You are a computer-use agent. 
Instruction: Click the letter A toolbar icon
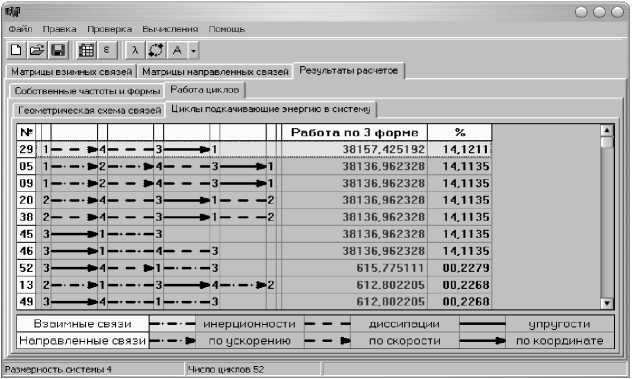coord(177,50)
